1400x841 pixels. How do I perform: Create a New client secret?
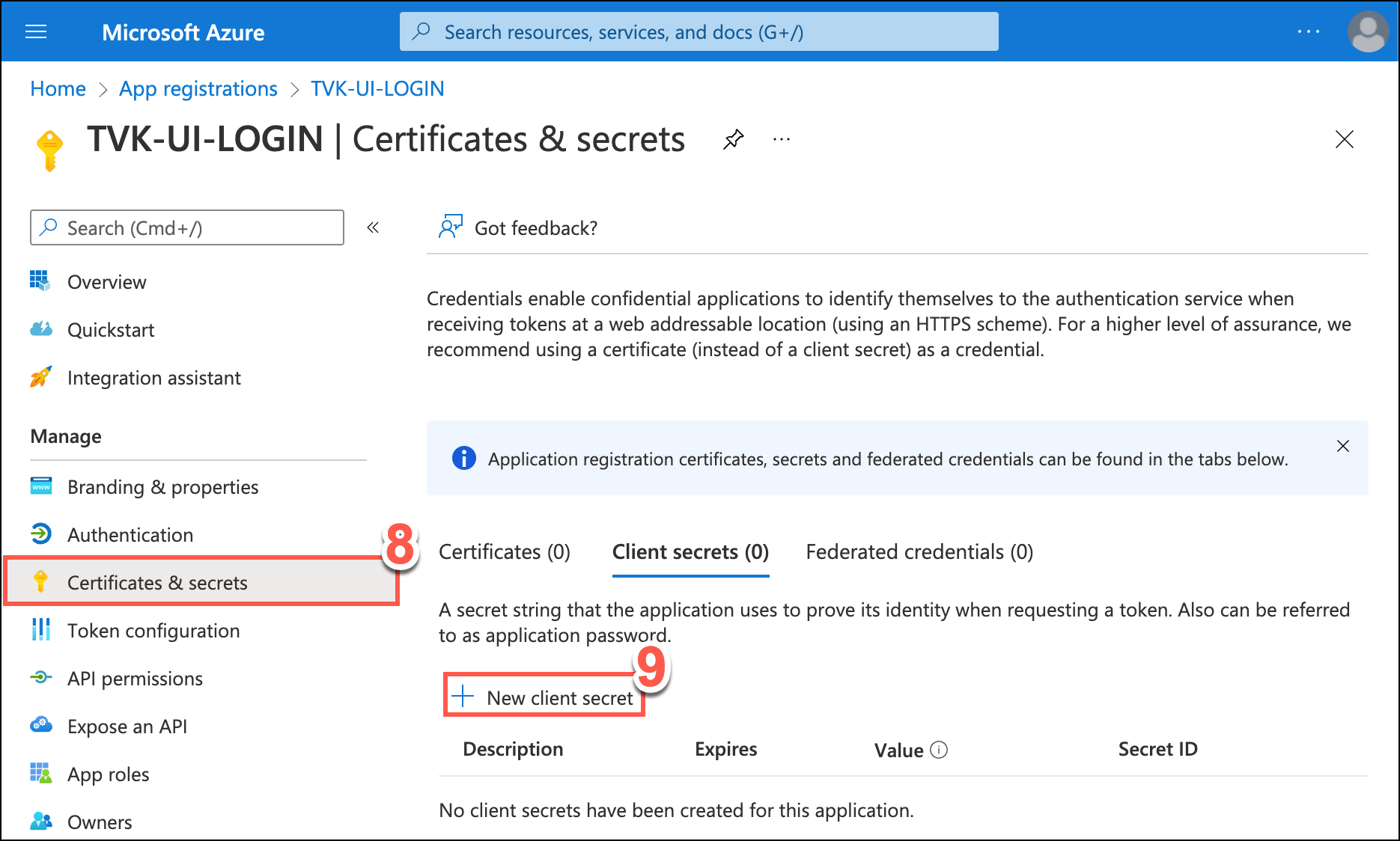tap(544, 697)
